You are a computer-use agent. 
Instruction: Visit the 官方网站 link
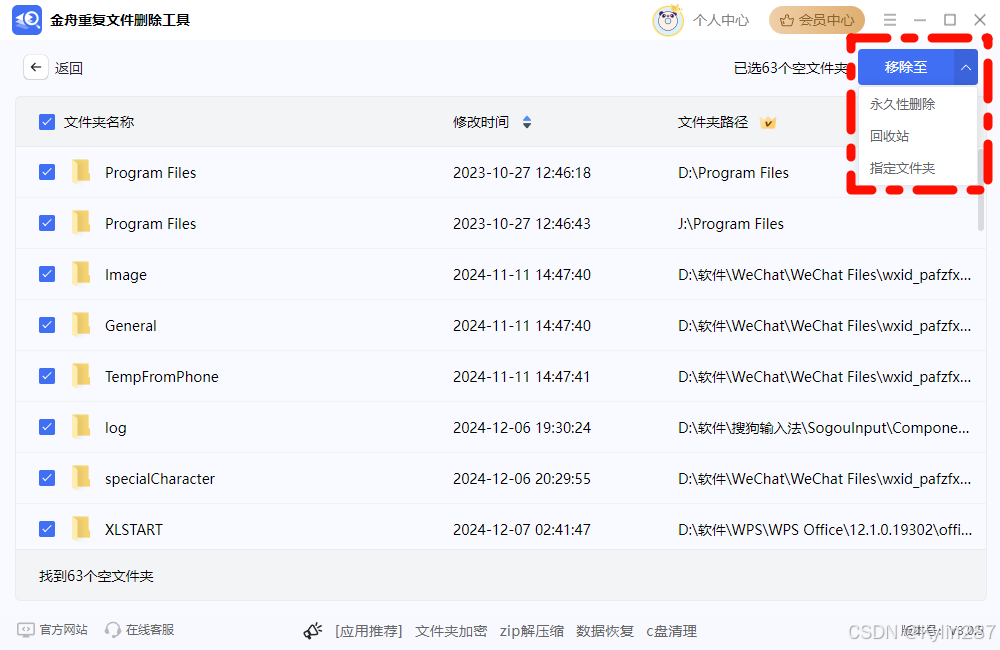click(64, 630)
